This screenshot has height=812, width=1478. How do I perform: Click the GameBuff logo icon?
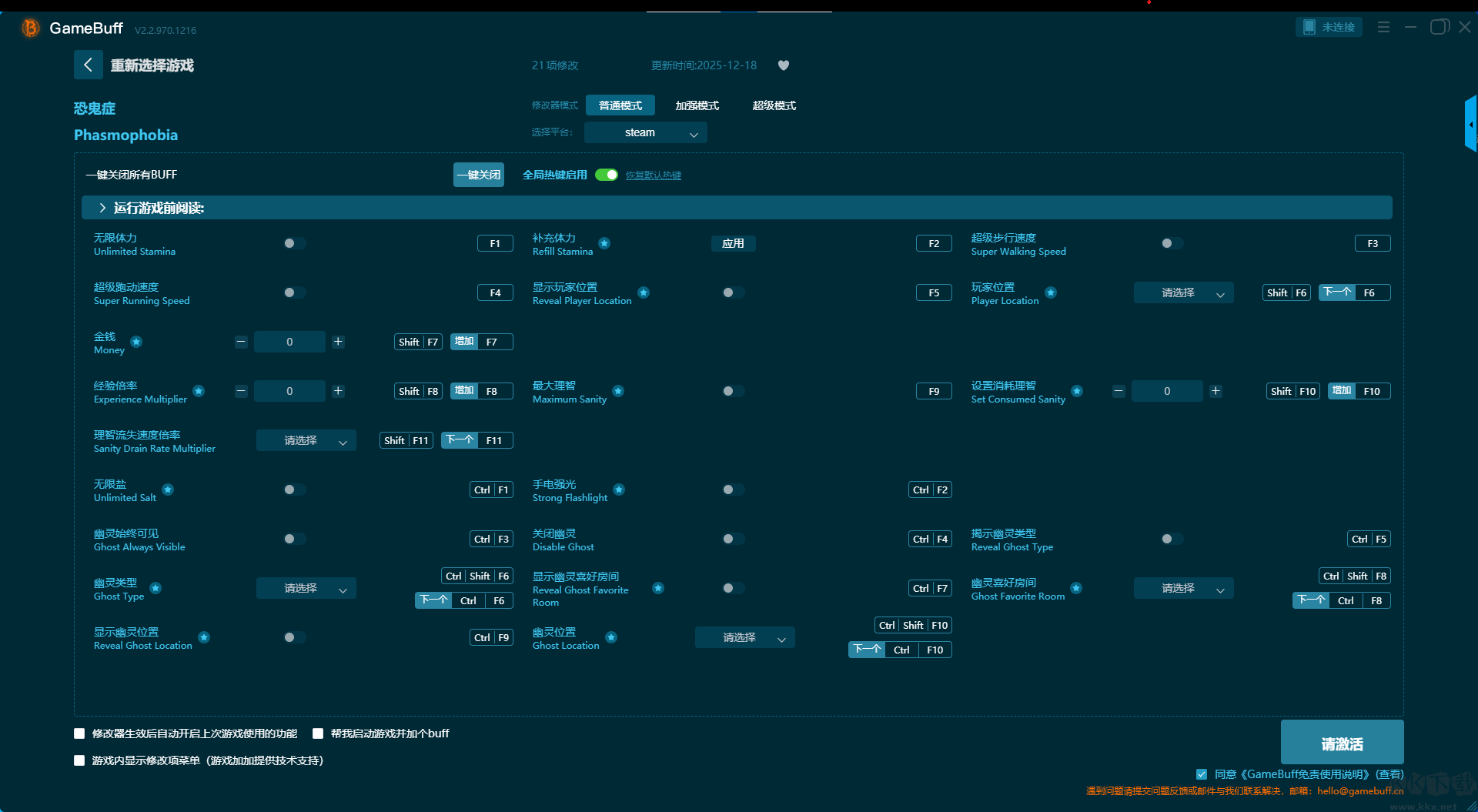[30, 28]
